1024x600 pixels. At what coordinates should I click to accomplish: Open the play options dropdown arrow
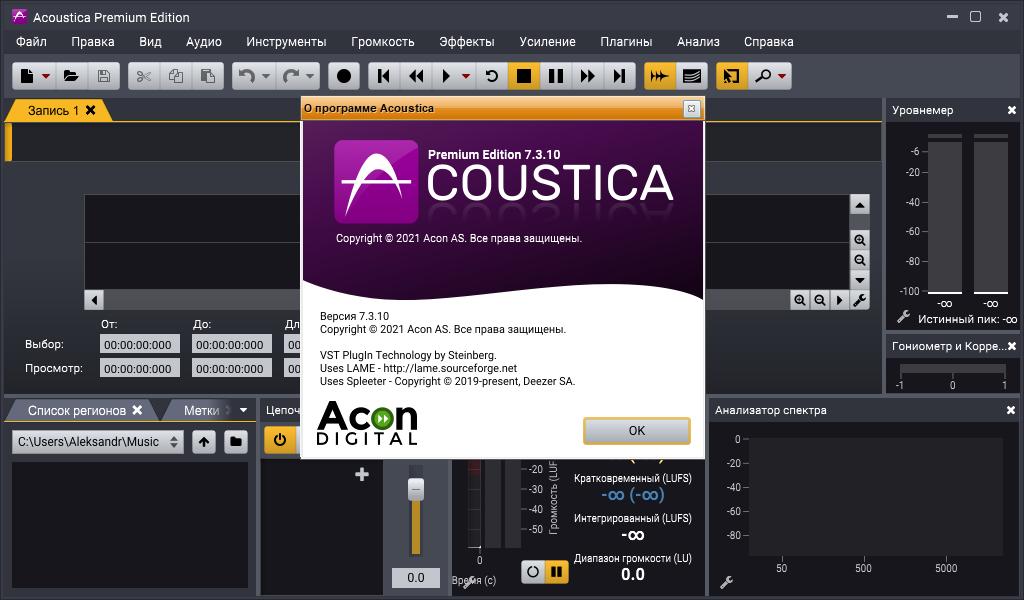click(x=467, y=76)
